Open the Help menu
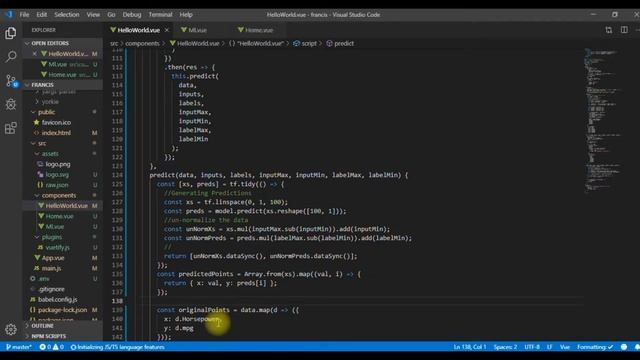The height and width of the screenshot is (360, 640). pos(186,15)
